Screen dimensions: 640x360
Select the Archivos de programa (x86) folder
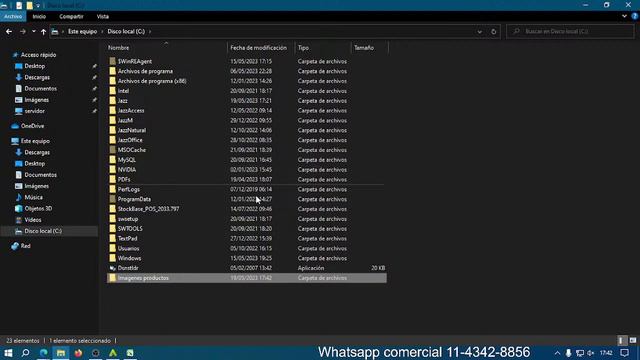[152, 81]
